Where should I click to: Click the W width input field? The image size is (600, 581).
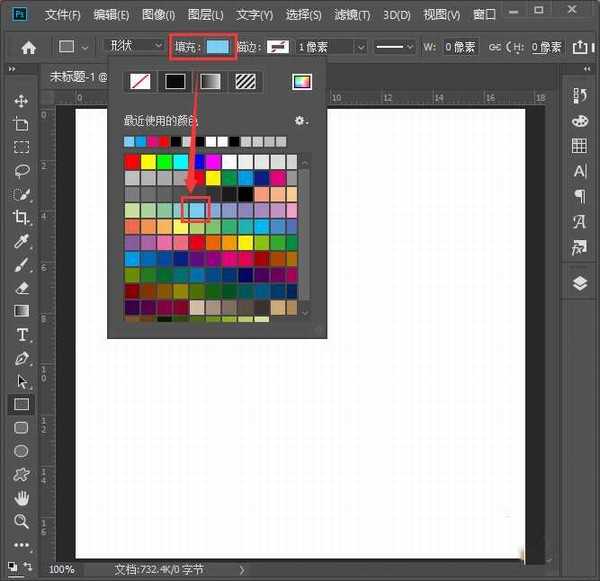point(460,47)
